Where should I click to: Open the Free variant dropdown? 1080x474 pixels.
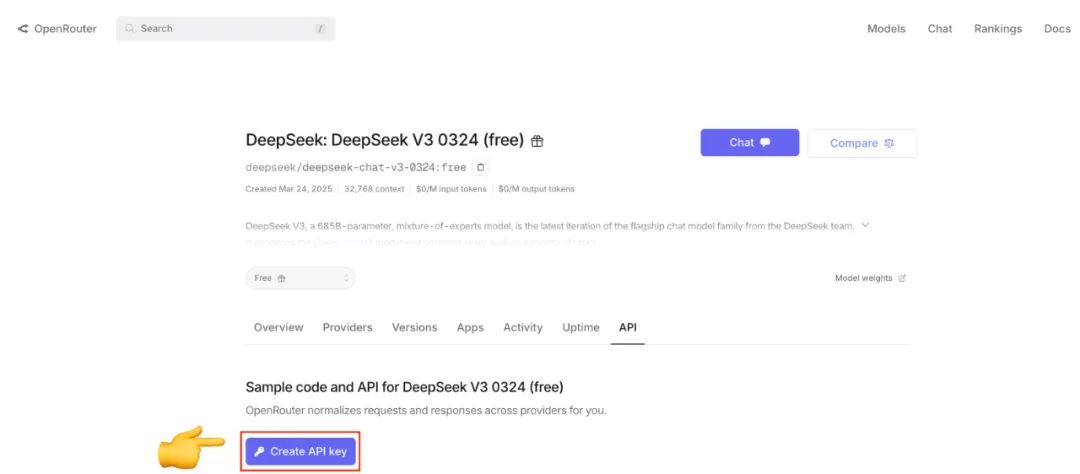click(x=300, y=278)
